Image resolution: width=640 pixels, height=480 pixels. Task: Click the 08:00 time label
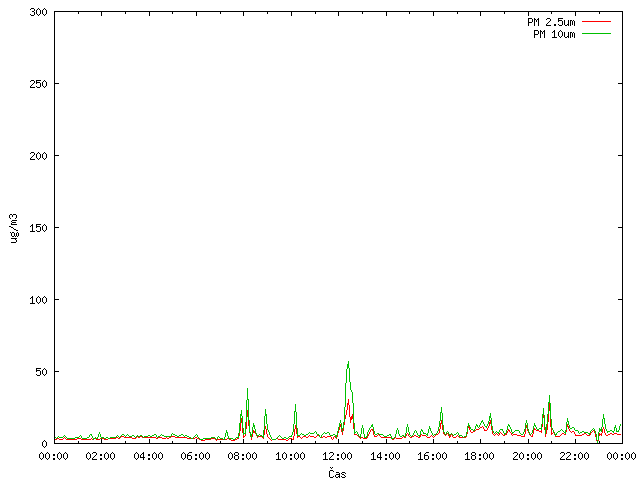tap(242, 456)
